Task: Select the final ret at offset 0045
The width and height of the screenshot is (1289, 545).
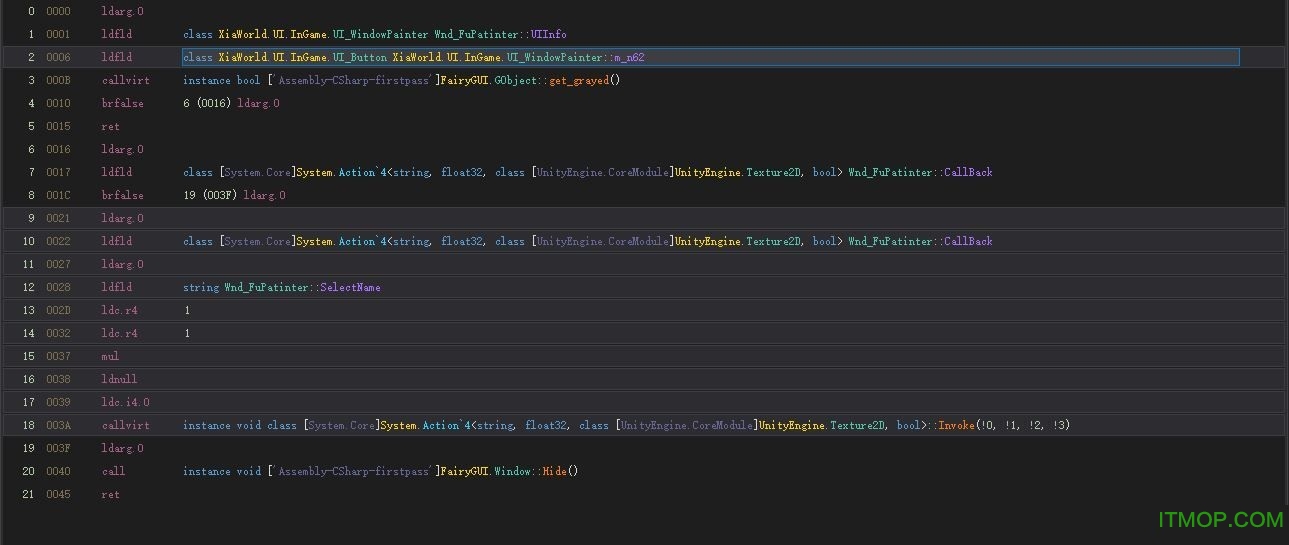Action: (110, 494)
